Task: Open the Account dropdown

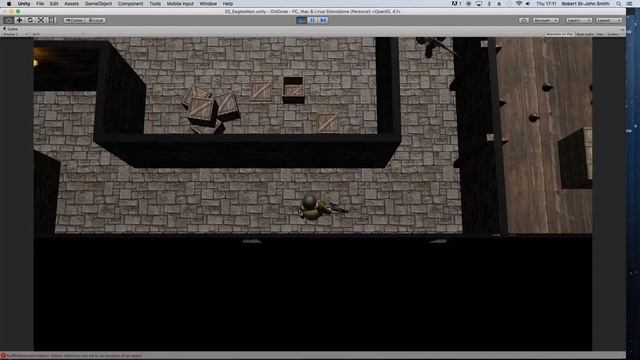Action: (546, 20)
